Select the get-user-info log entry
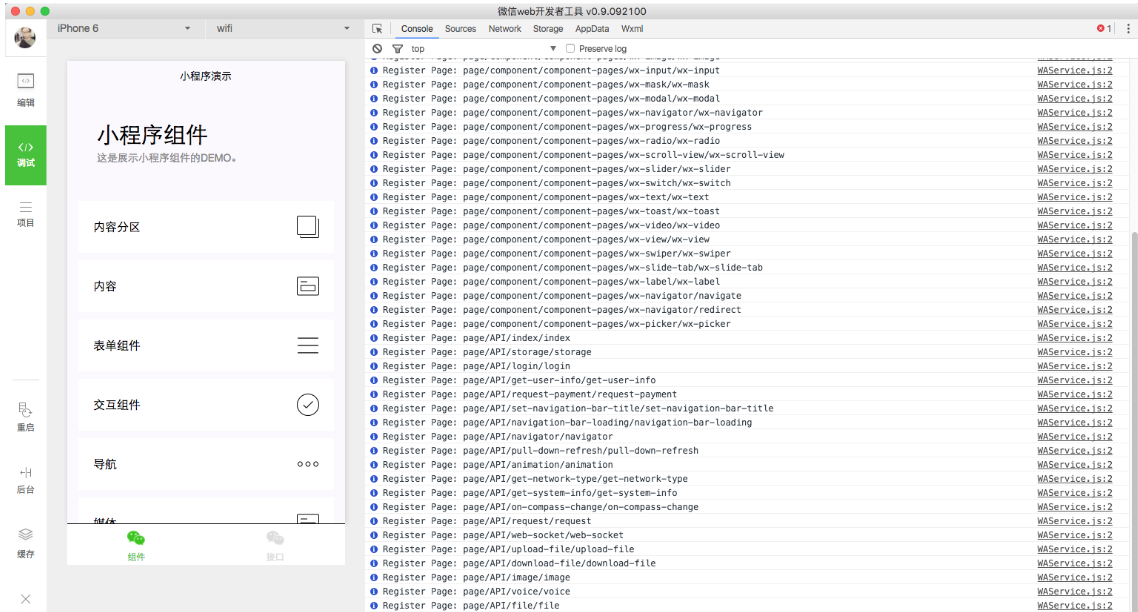This screenshot has height=612, width=1138. [x=748, y=380]
